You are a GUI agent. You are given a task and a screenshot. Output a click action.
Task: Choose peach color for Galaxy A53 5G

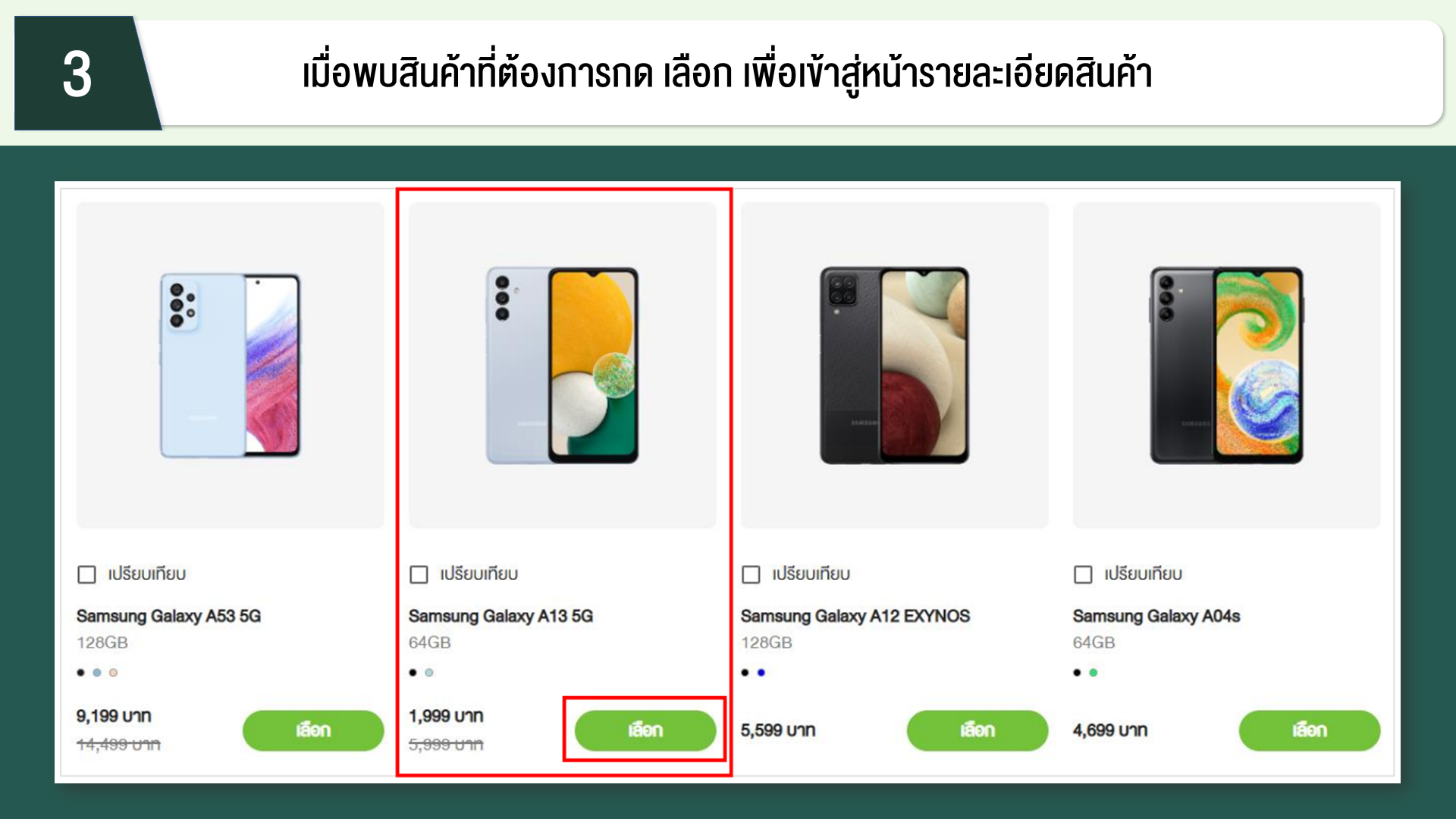[113, 673]
